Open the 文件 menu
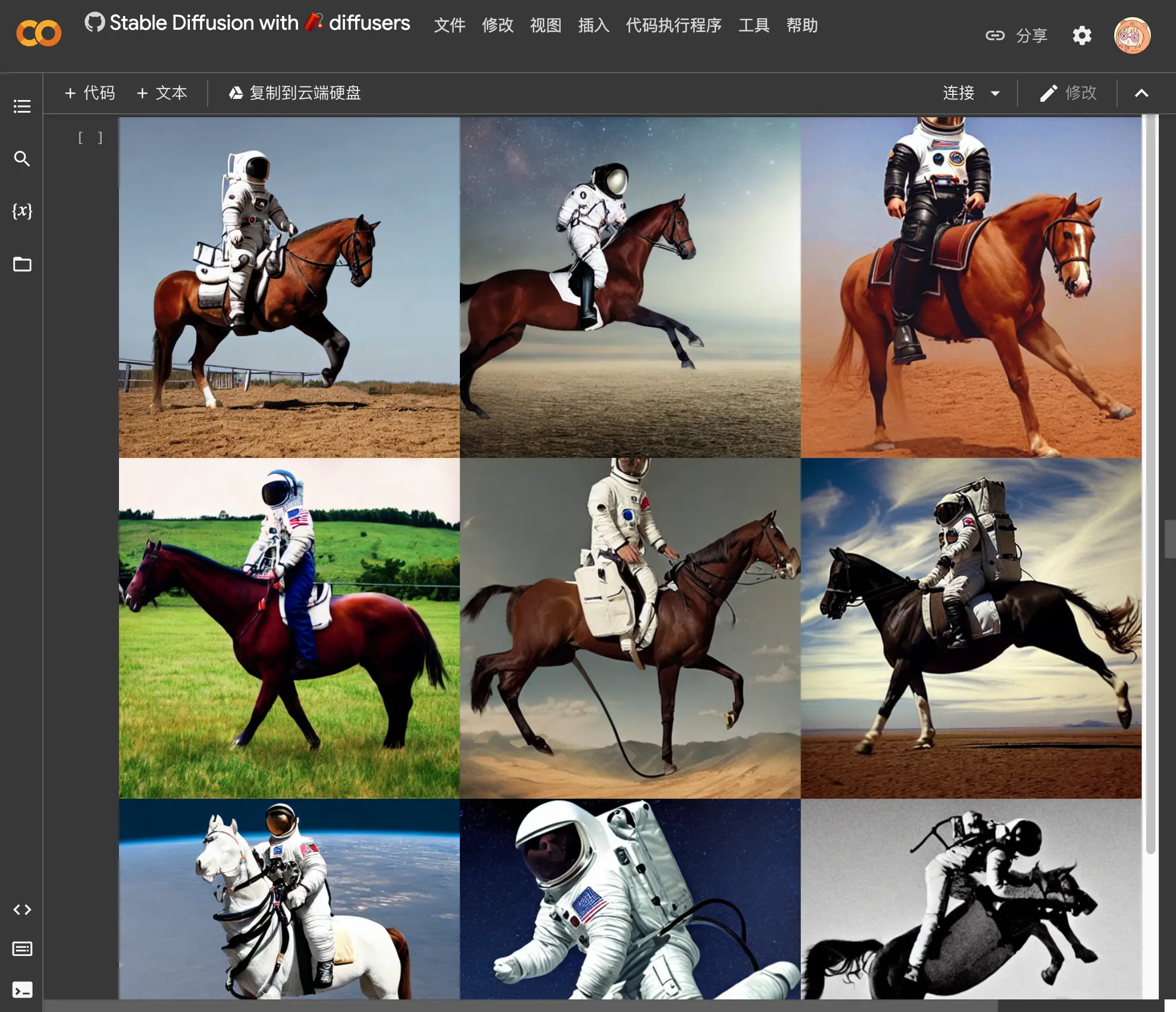Screen dimensions: 1176x1012 [450, 25]
